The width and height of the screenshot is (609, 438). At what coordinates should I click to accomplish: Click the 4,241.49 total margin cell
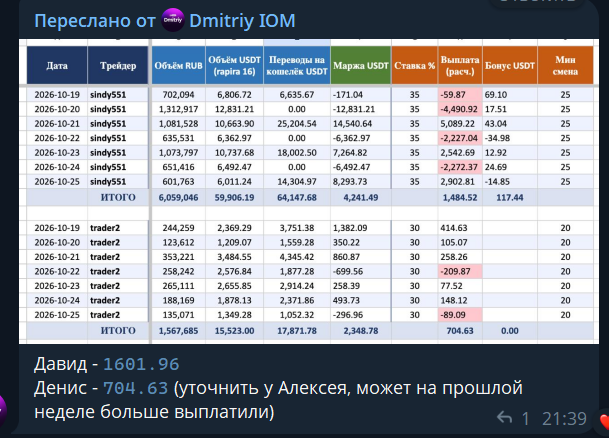(361, 198)
